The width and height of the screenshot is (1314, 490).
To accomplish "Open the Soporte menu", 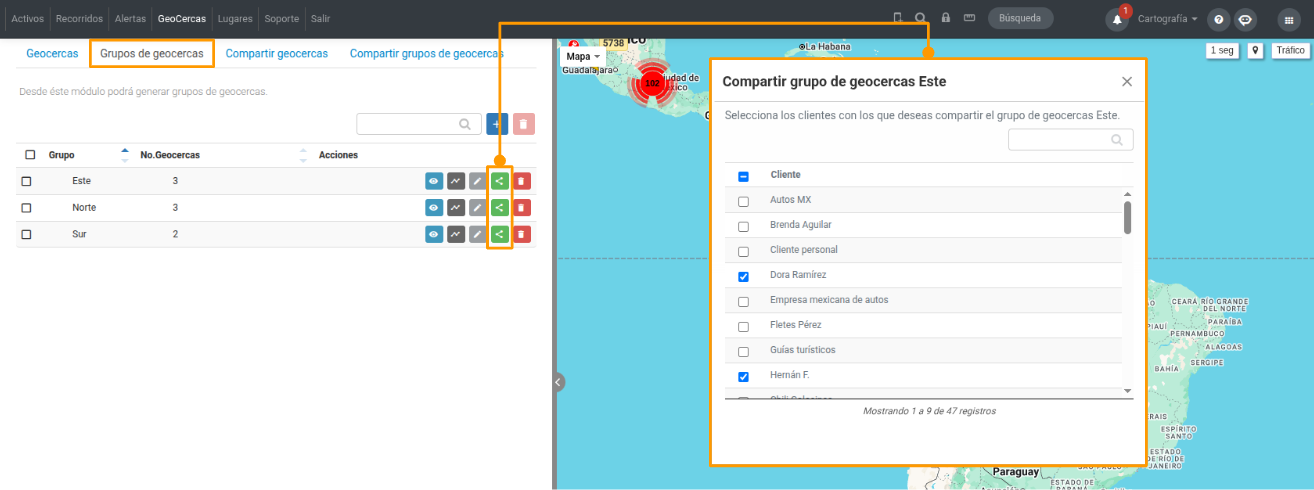I will 282,19.
